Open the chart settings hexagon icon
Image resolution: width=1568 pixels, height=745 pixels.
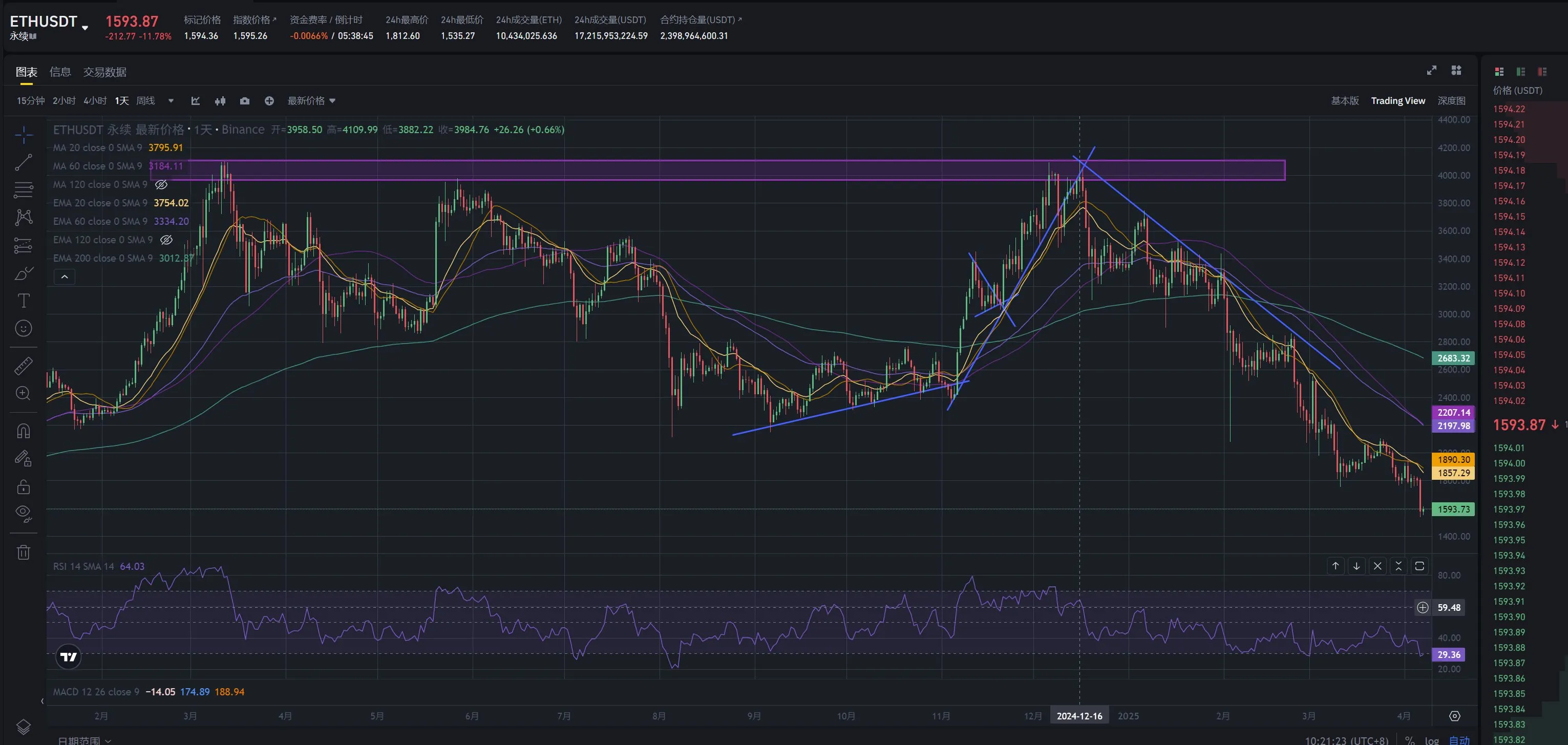(x=1454, y=716)
